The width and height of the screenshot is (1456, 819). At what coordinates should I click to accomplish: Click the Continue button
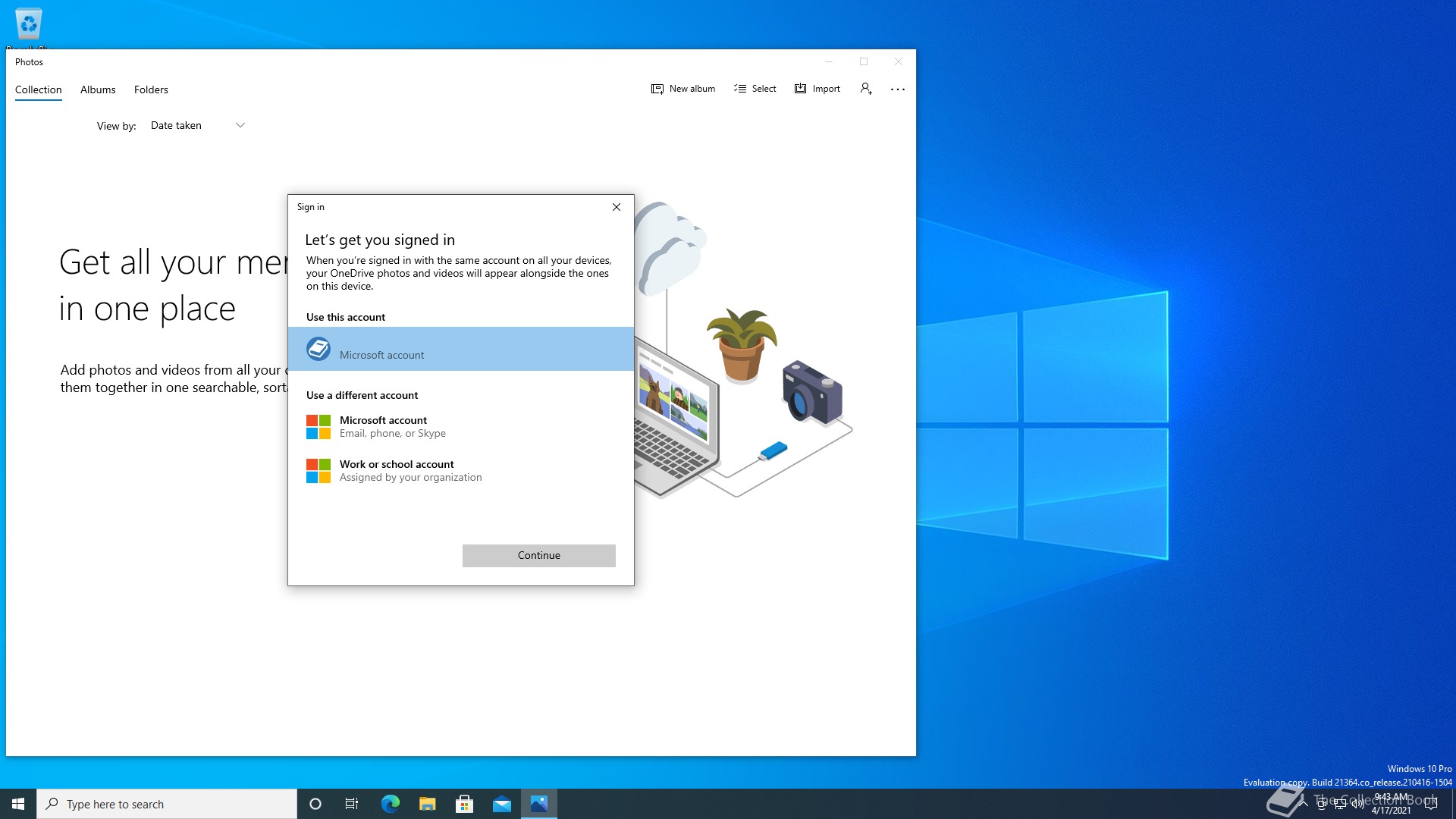coord(539,555)
